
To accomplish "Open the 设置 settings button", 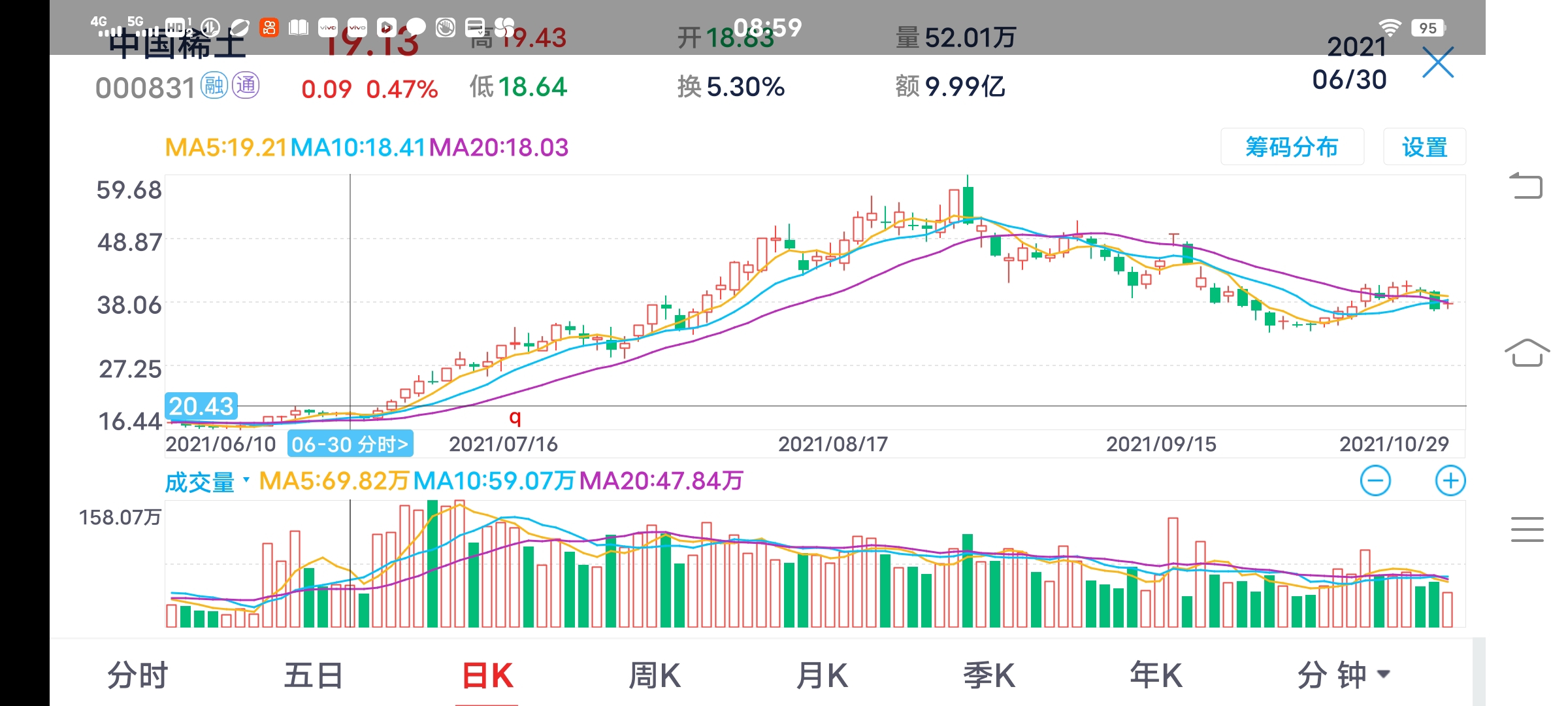I will pos(1424,147).
